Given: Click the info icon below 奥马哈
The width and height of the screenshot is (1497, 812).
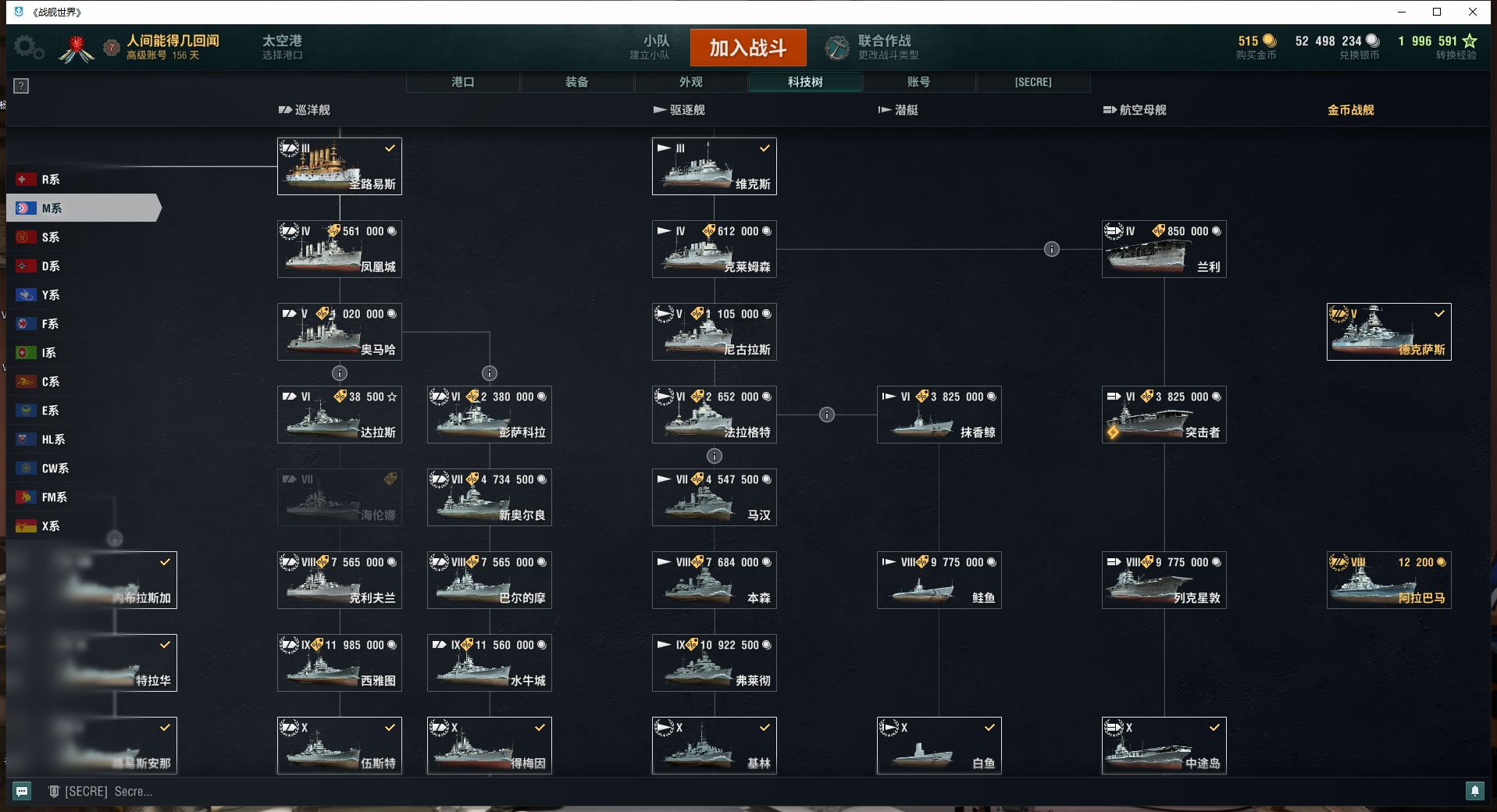Looking at the screenshot, I should [340, 373].
